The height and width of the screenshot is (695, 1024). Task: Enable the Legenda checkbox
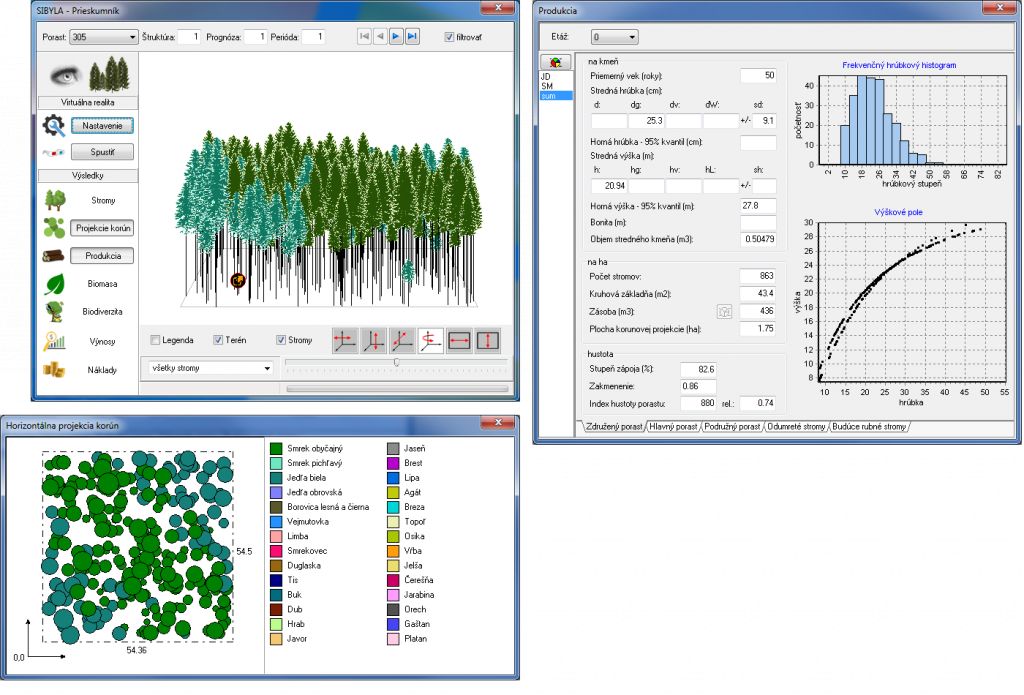click(156, 341)
